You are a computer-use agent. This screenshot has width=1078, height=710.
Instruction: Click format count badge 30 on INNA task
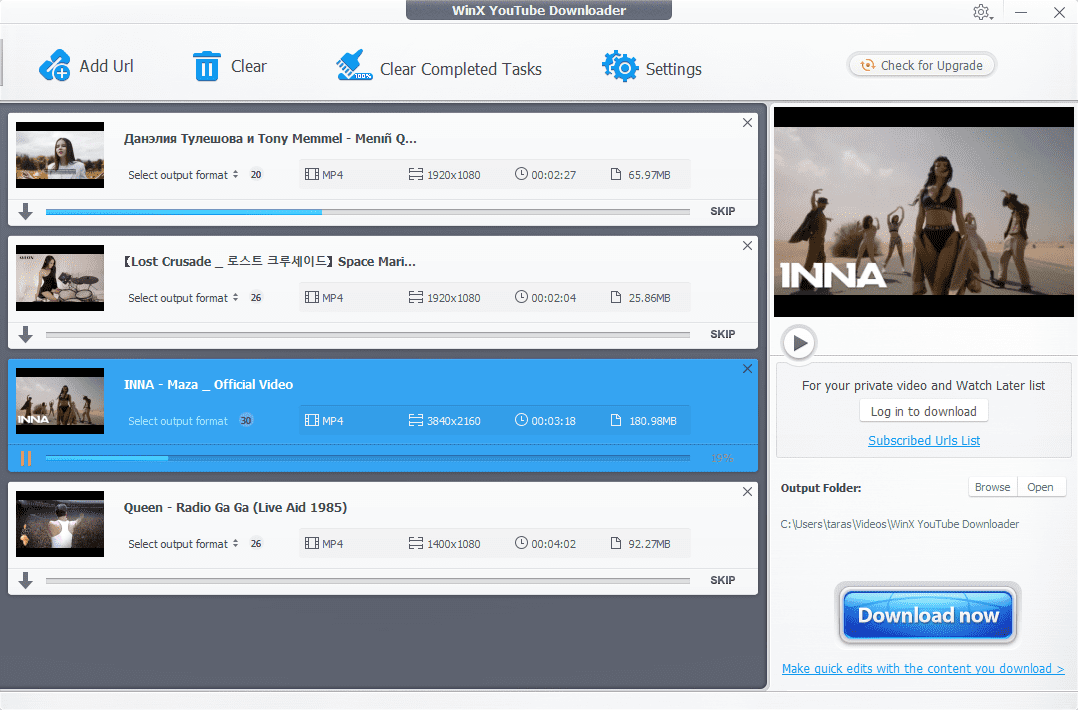coord(246,421)
